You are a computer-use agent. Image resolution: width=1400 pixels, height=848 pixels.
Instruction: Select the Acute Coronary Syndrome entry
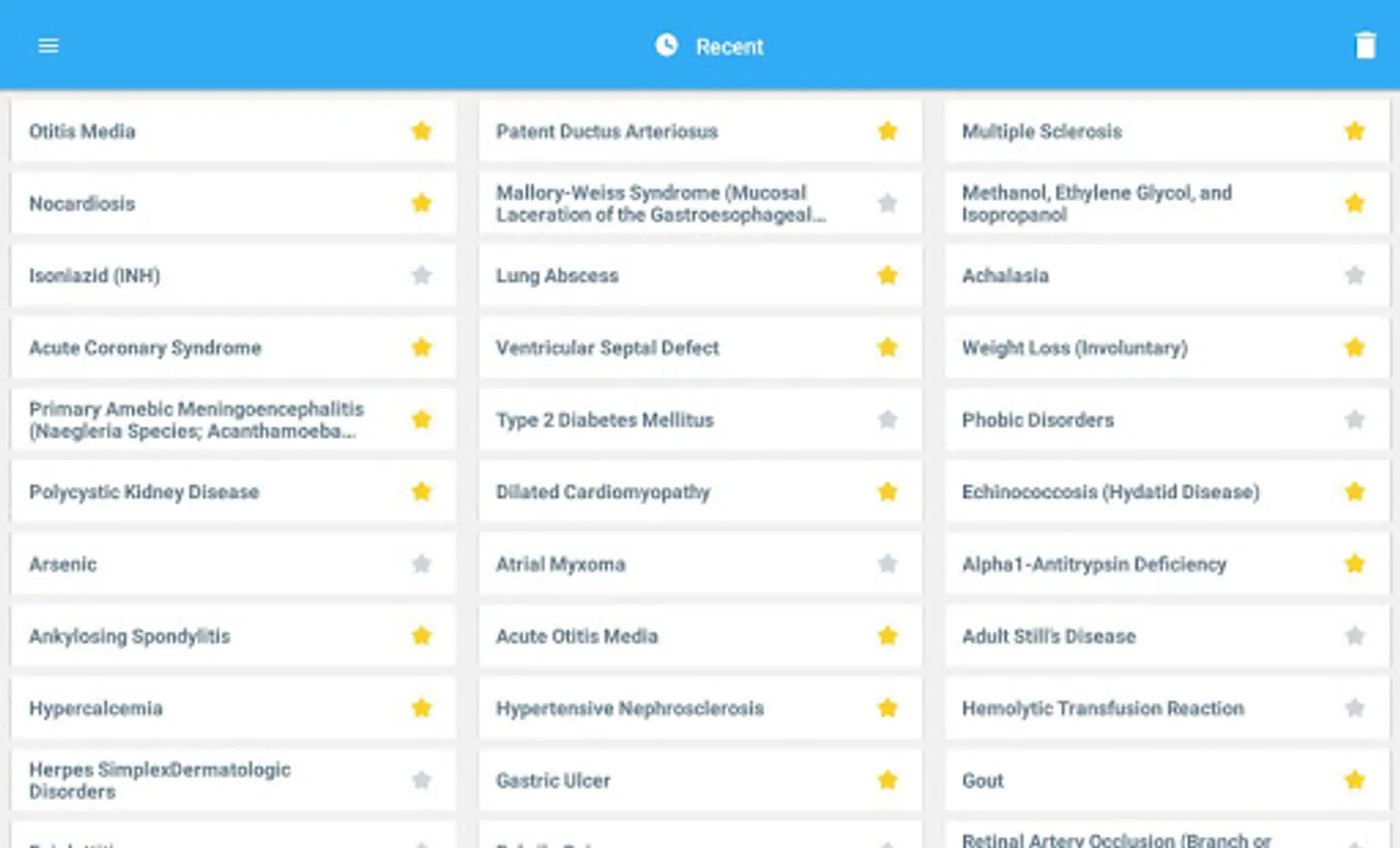[233, 348]
